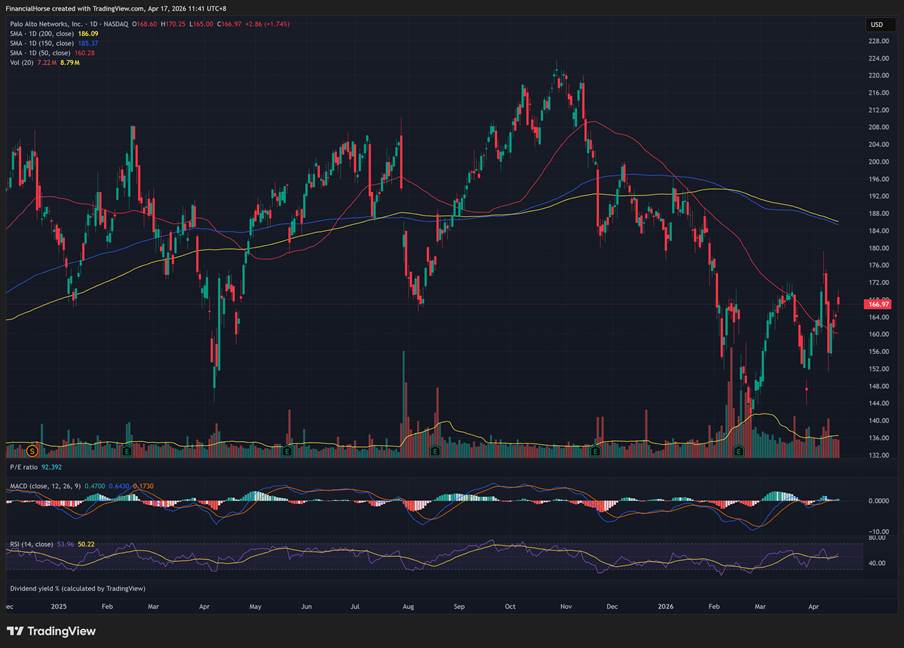Select the SMA 200 indicator legend

click(40, 34)
